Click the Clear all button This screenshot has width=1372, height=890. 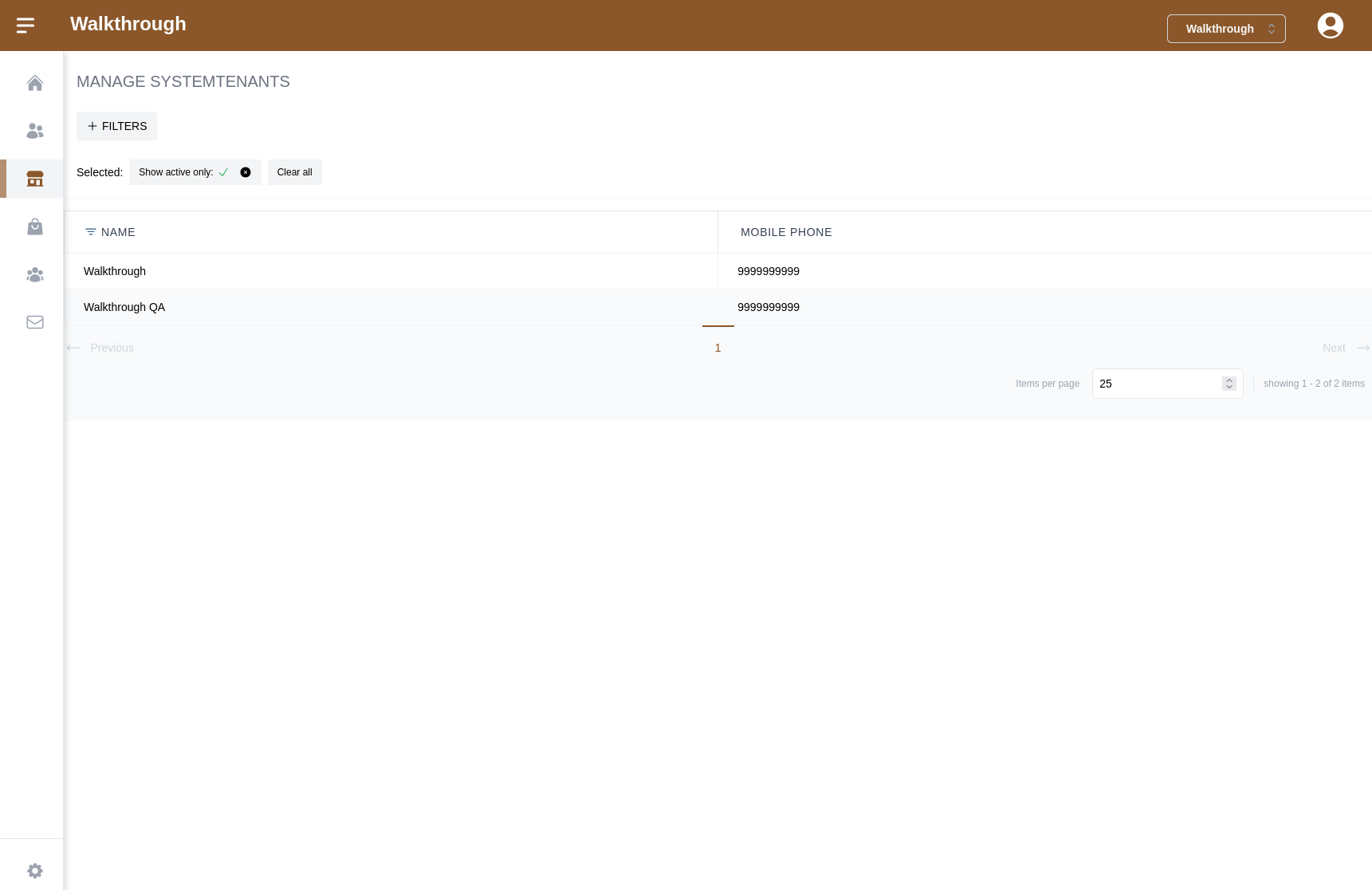pyautogui.click(x=294, y=172)
